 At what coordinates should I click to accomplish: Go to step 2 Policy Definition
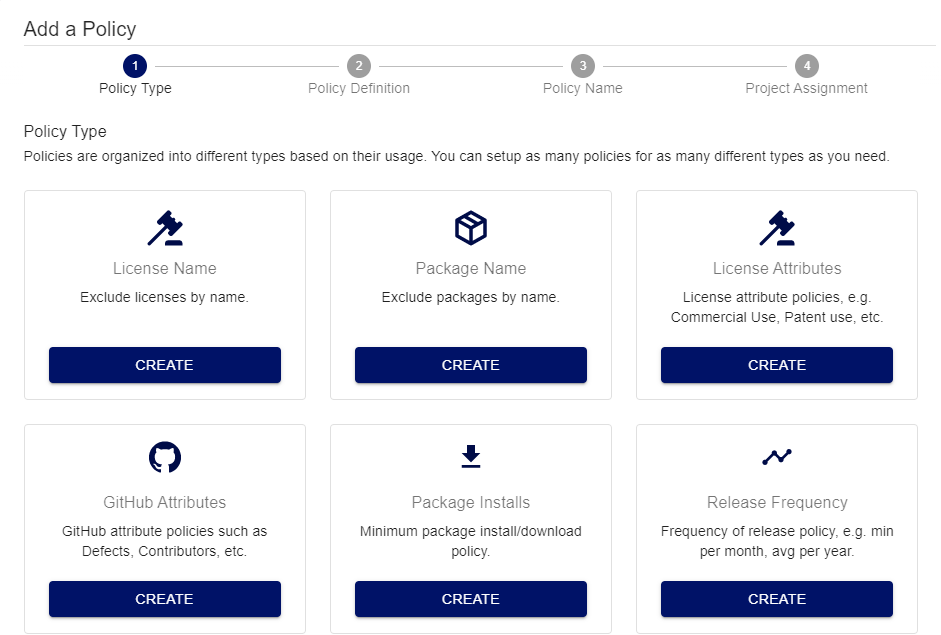pyautogui.click(x=358, y=66)
